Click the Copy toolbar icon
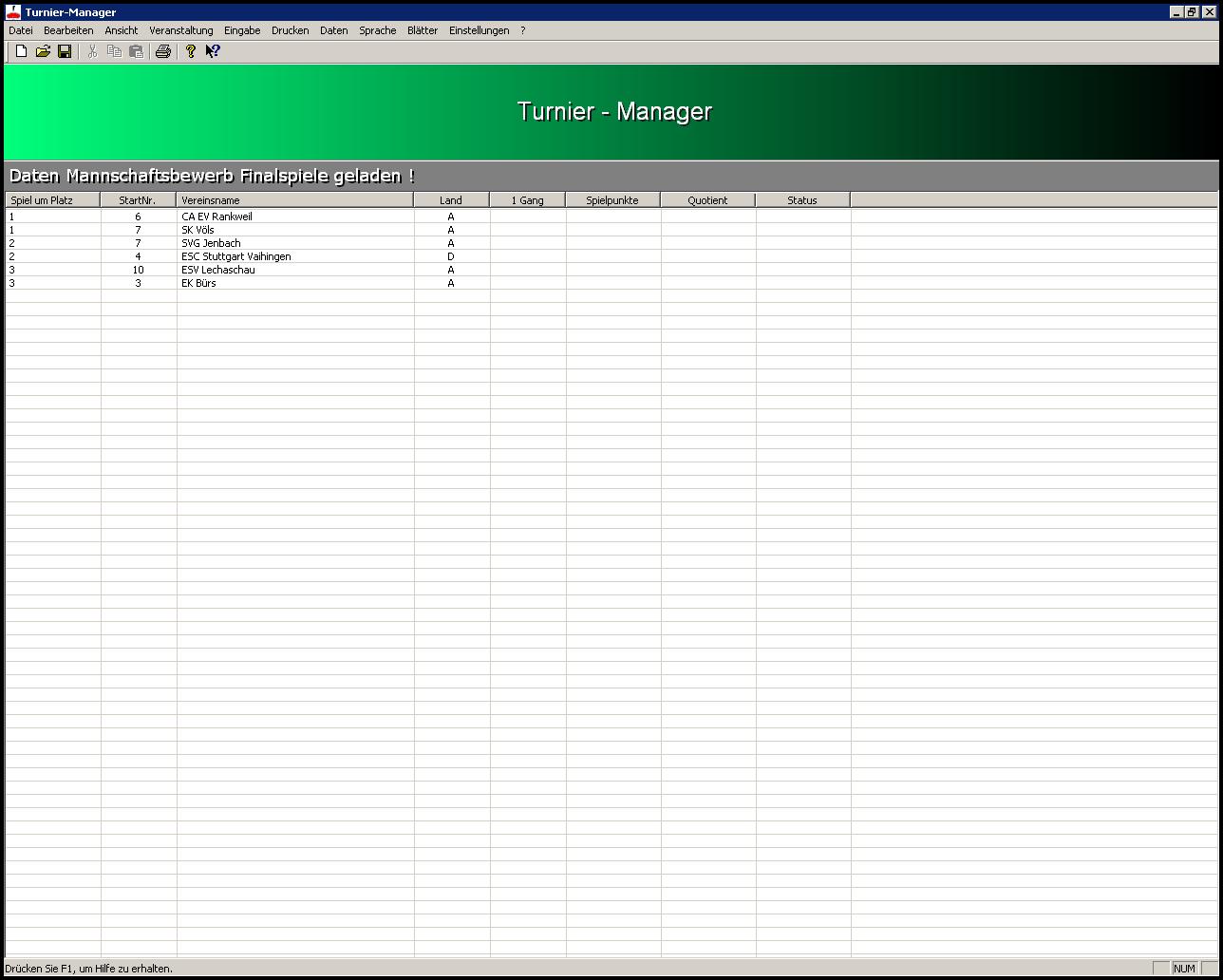 point(114,51)
